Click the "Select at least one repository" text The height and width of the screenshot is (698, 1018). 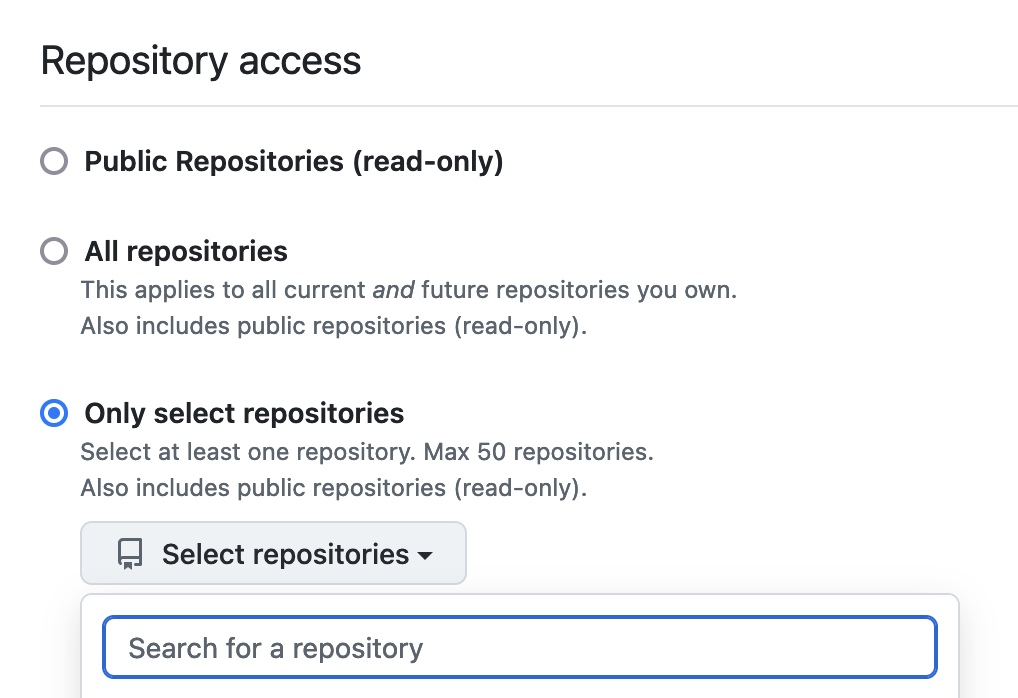tap(247, 451)
